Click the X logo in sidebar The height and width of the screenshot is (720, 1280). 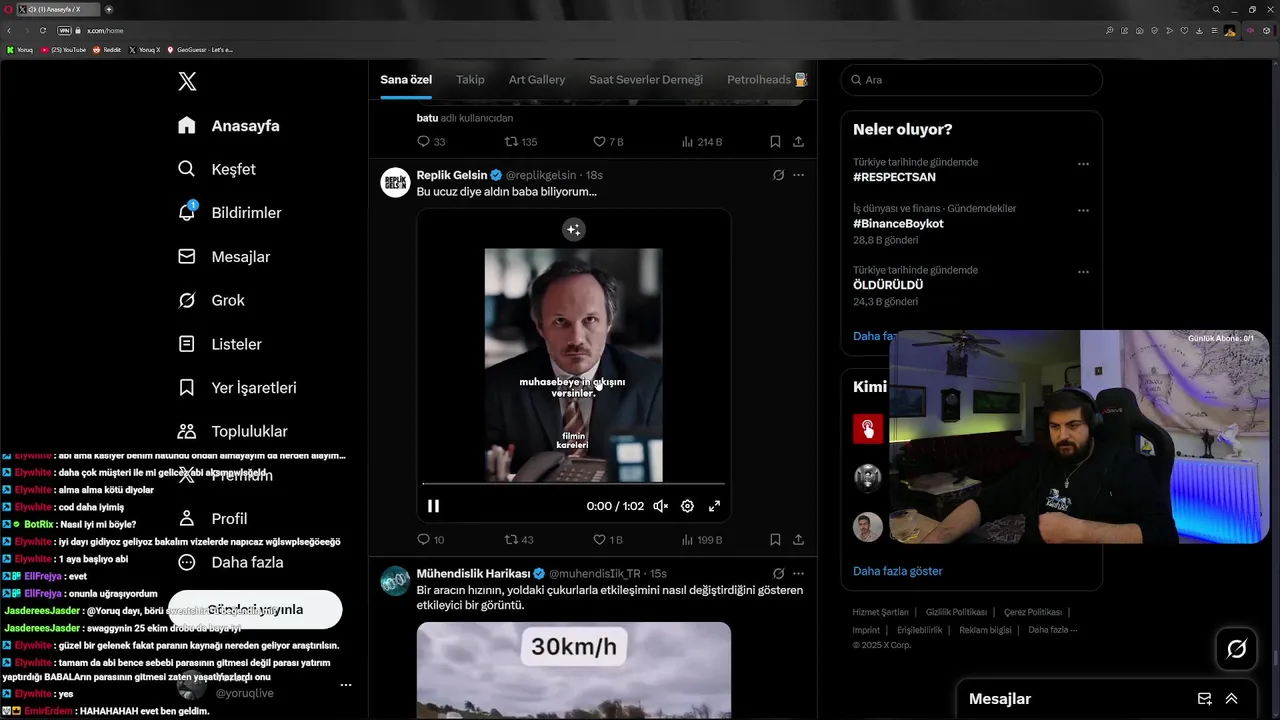click(187, 81)
